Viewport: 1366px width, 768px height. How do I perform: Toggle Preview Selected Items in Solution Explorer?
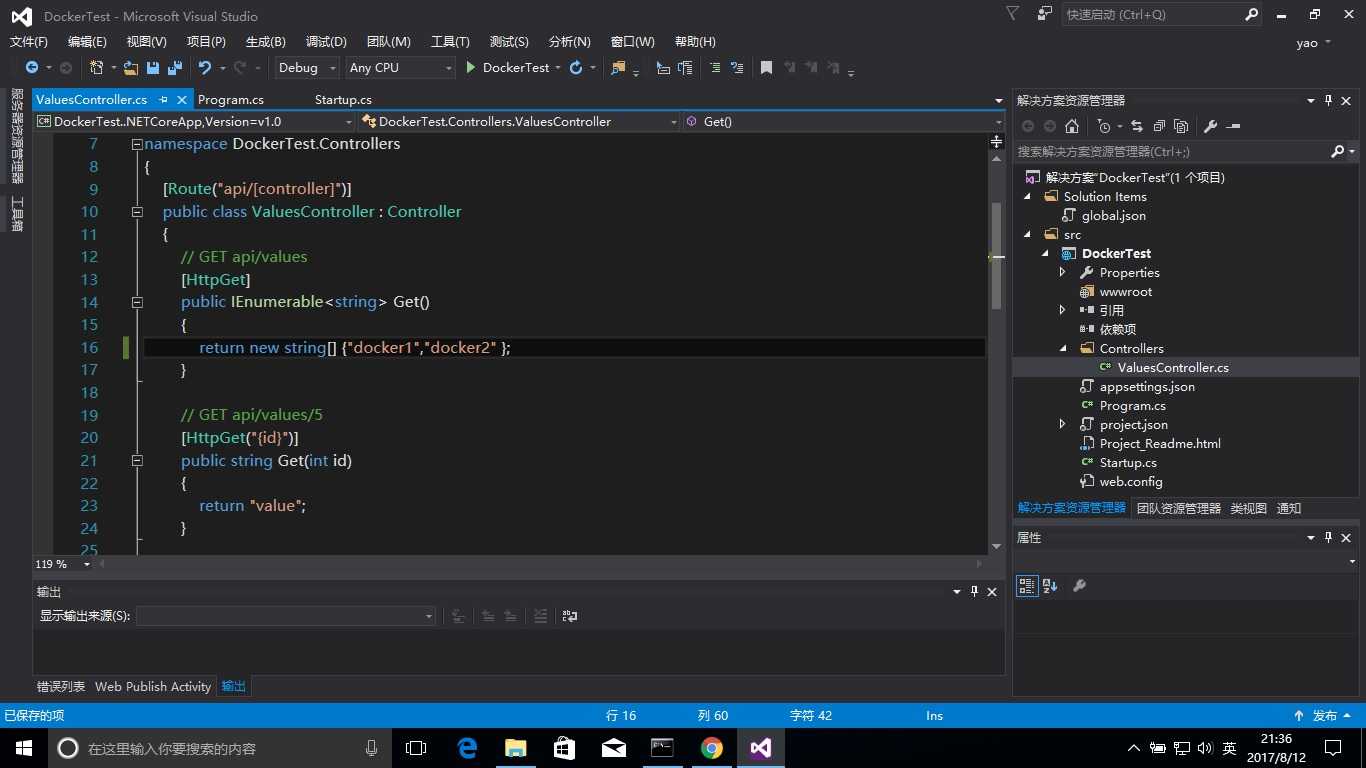(1233, 126)
